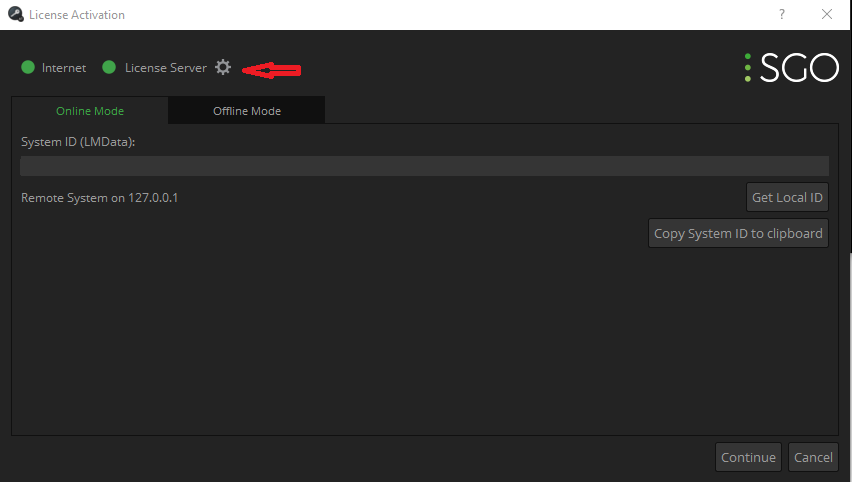Click the SGO logo
The image size is (852, 482).
pyautogui.click(x=792, y=67)
